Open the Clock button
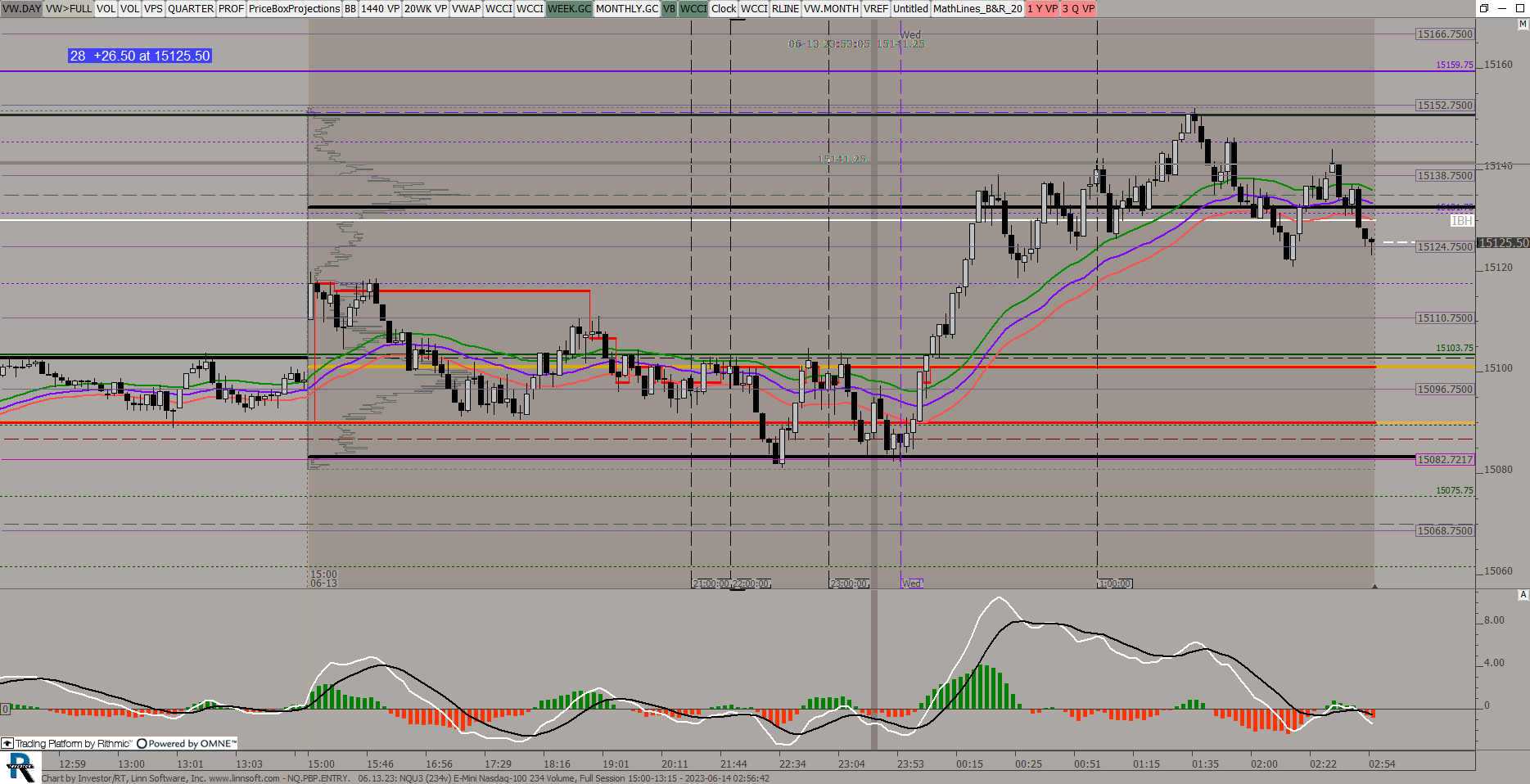 coord(724,8)
